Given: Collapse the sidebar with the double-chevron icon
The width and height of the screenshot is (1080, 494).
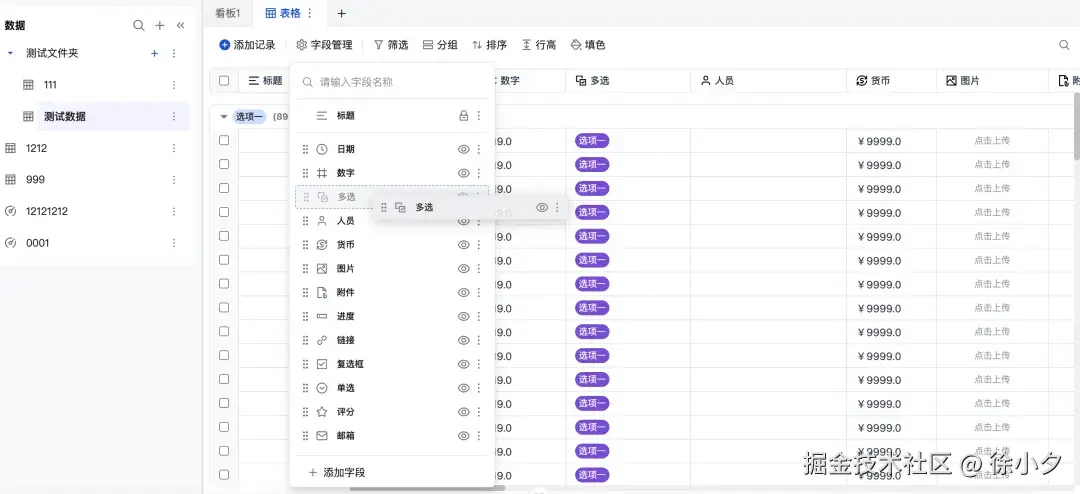Looking at the screenshot, I should 181,25.
